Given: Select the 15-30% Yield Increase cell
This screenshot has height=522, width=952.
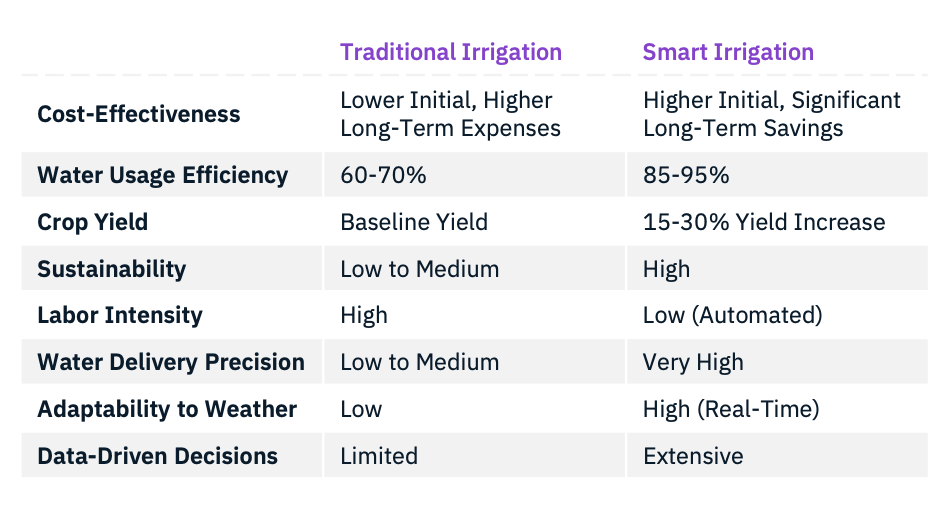Looking at the screenshot, I should 764,222.
